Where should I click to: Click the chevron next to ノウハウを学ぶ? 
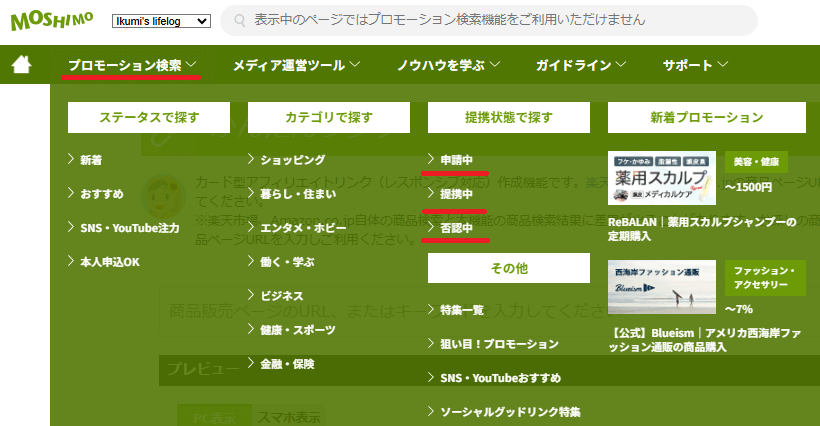495,64
